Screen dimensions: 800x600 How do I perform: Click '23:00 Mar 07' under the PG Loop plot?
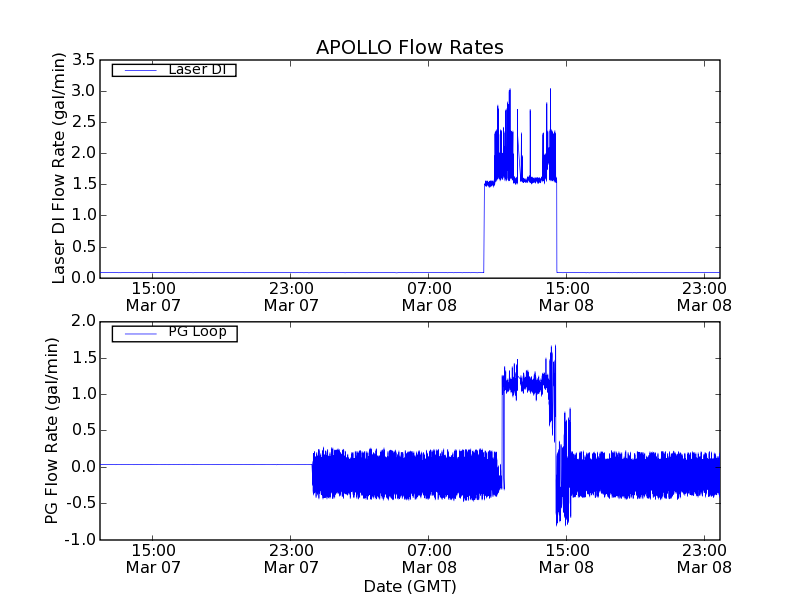(291, 559)
